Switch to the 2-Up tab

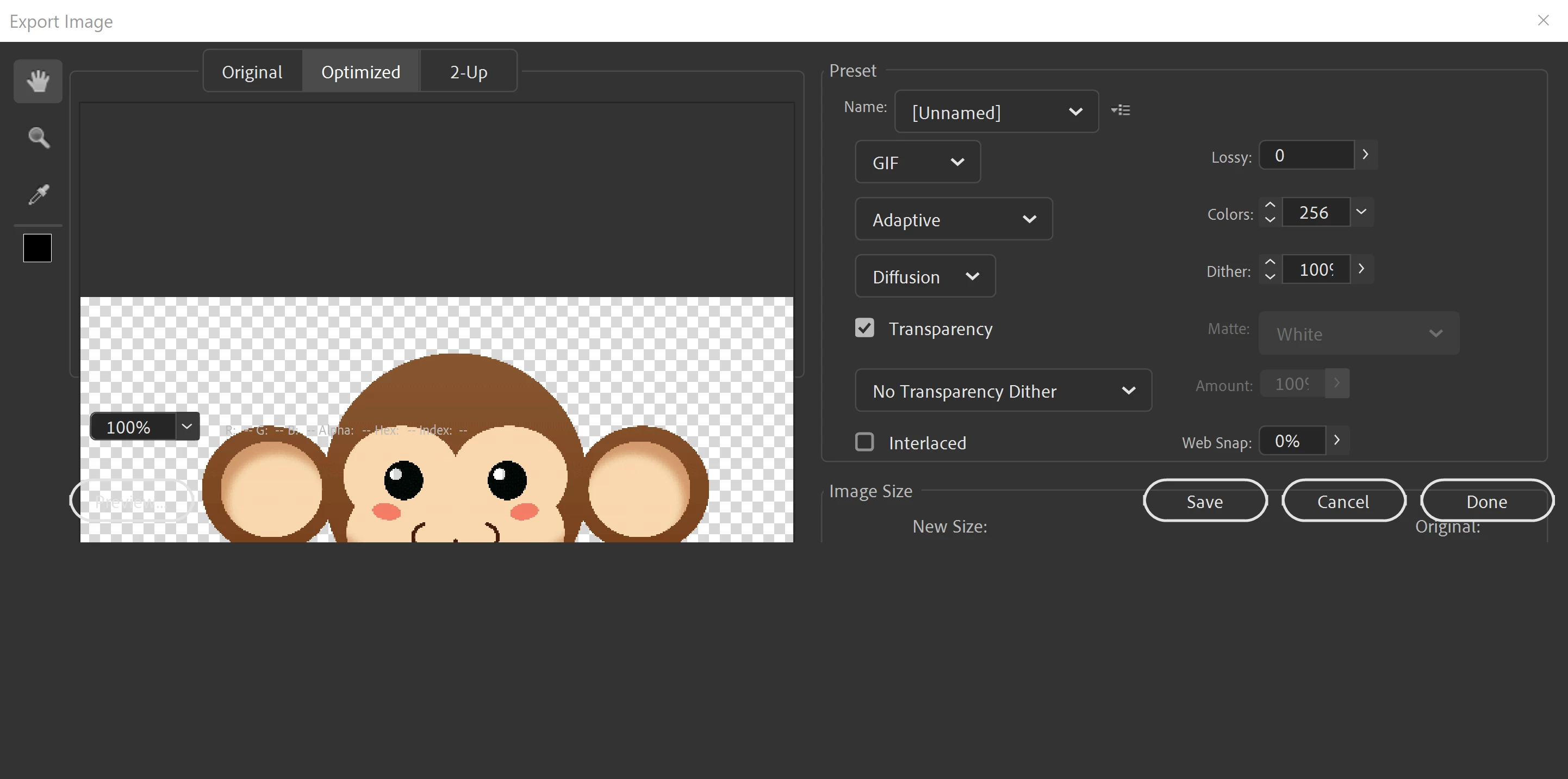click(x=468, y=72)
